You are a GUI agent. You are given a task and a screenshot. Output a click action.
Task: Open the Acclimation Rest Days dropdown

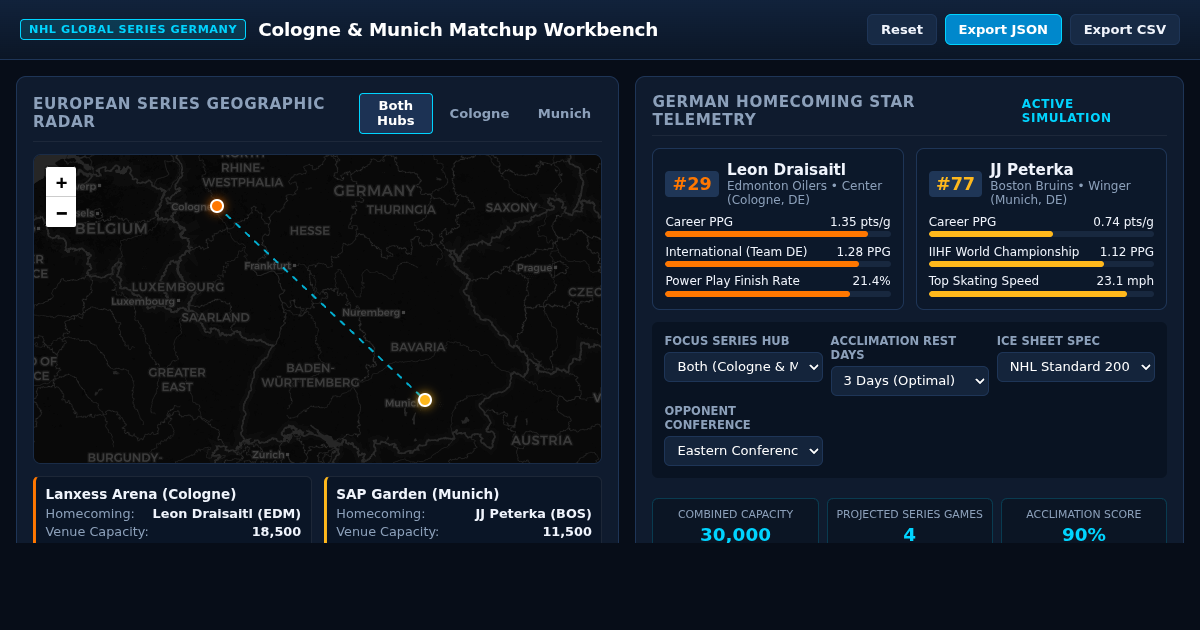pos(909,381)
